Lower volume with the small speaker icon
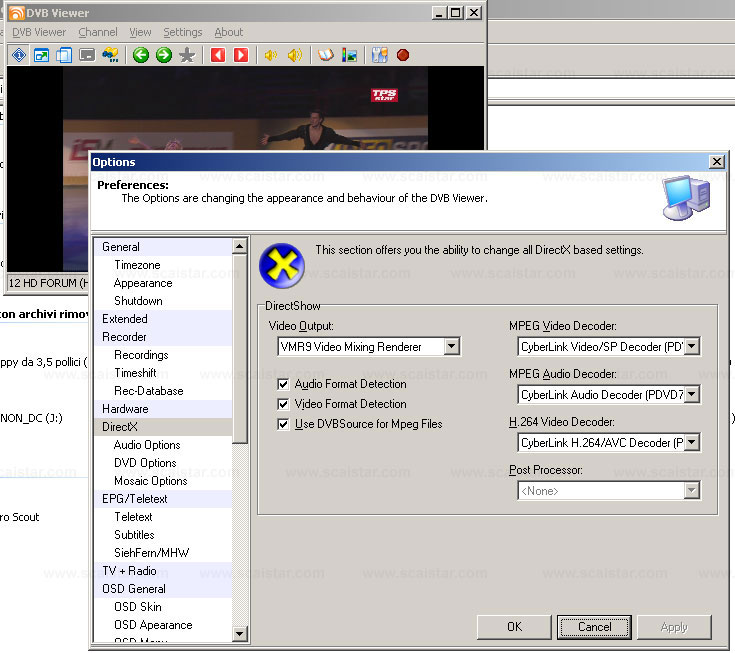This screenshot has width=735, height=653. tap(270, 55)
